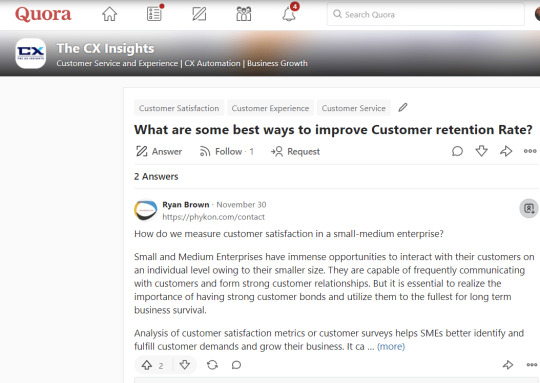
Task: Share the question arrow icon
Action: 506,151
